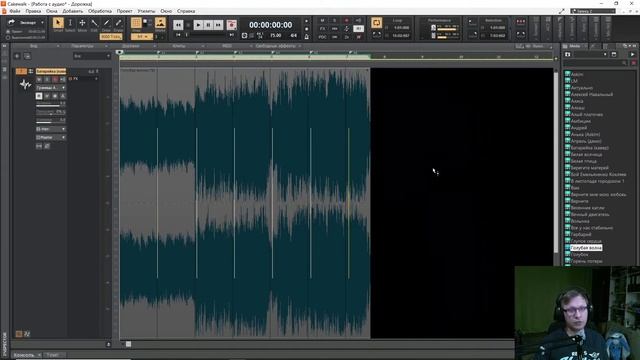This screenshot has height=360, width=640.
Task: Select the Edit tool
Action: coord(94,23)
